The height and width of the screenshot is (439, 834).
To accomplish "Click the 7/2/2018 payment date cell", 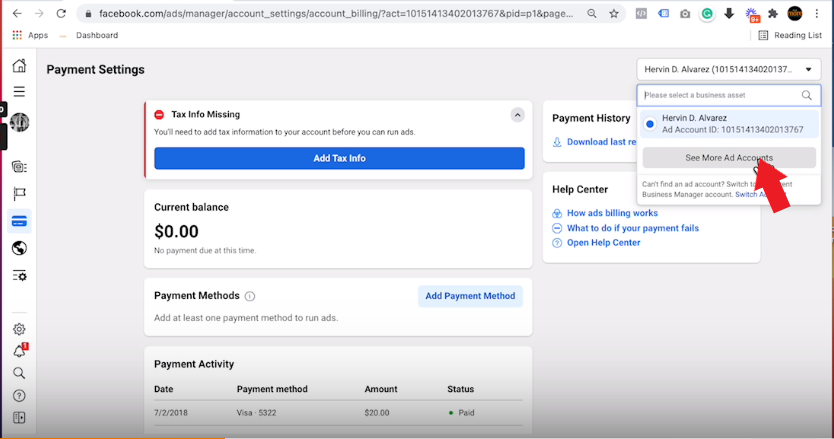I will (171, 413).
